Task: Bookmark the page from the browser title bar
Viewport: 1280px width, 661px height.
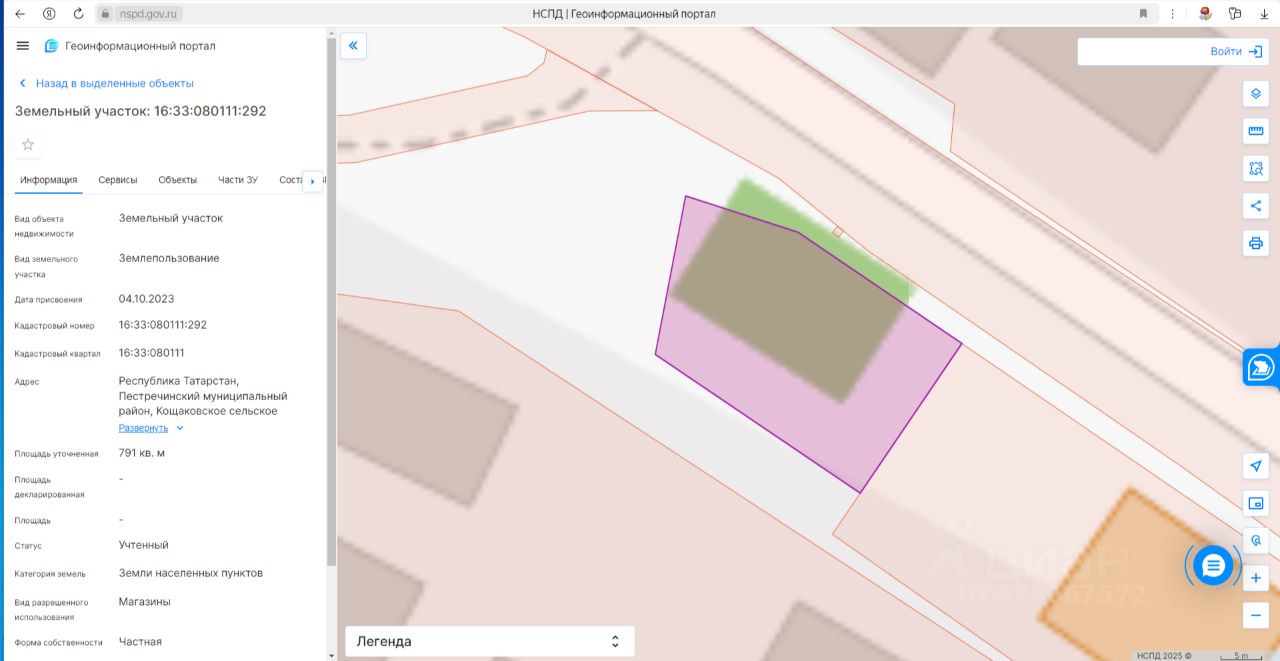Action: pyautogui.click(x=1143, y=14)
